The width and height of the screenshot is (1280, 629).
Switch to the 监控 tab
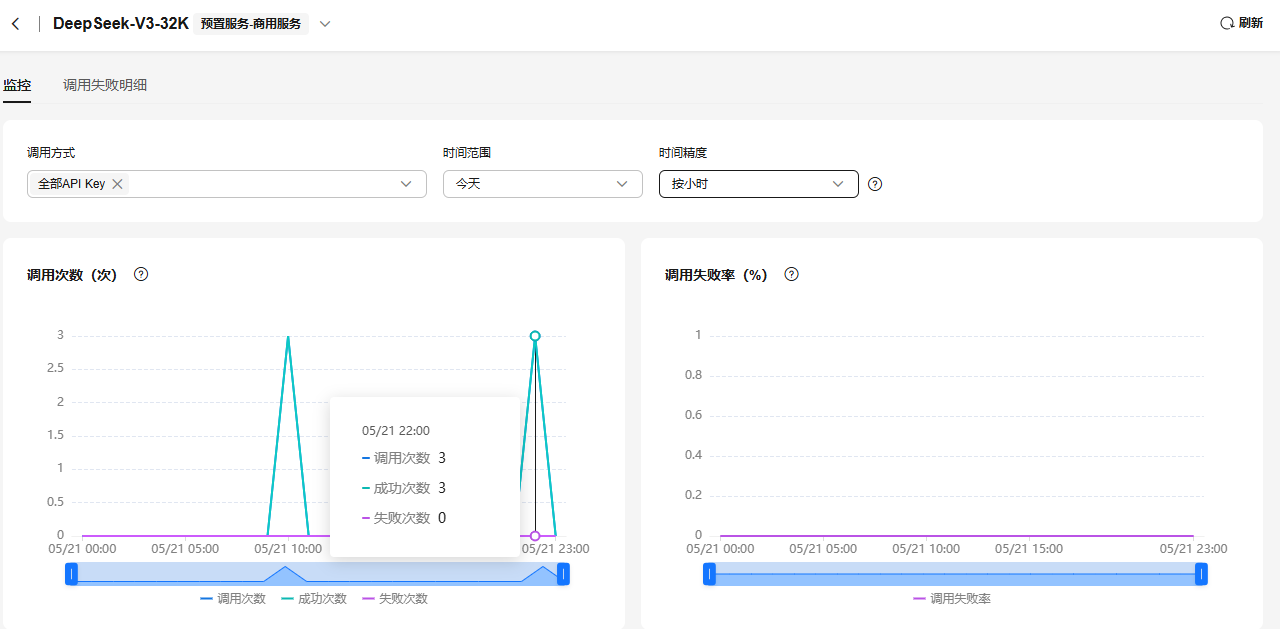click(17, 85)
